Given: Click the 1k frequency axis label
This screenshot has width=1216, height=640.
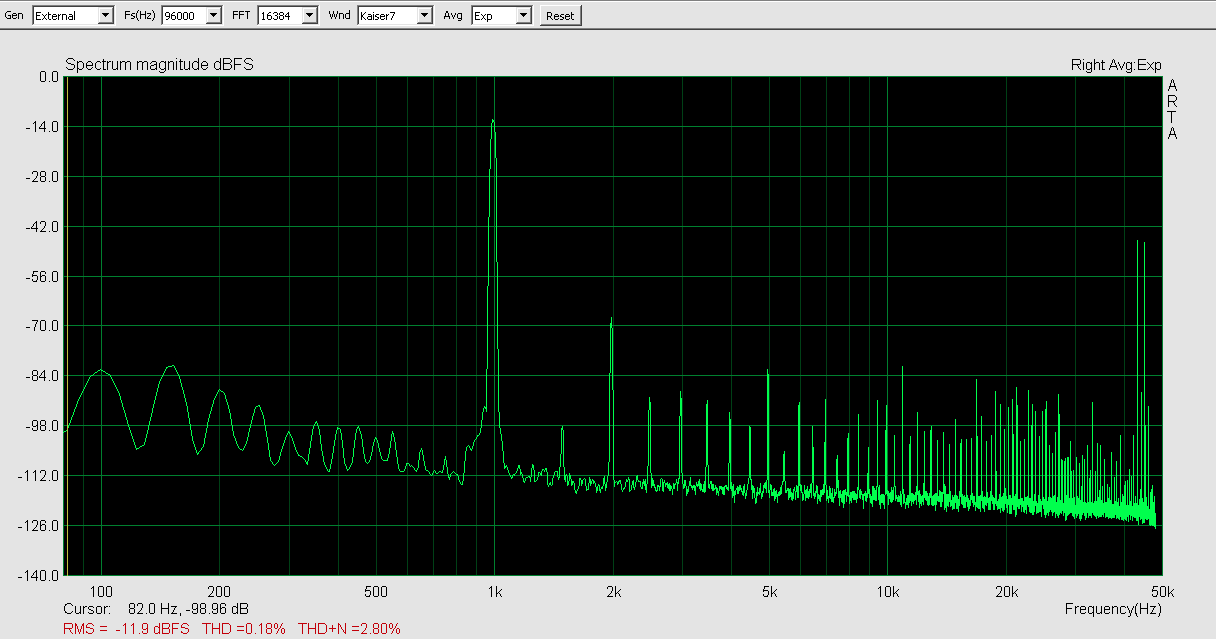Looking at the screenshot, I should tap(494, 591).
